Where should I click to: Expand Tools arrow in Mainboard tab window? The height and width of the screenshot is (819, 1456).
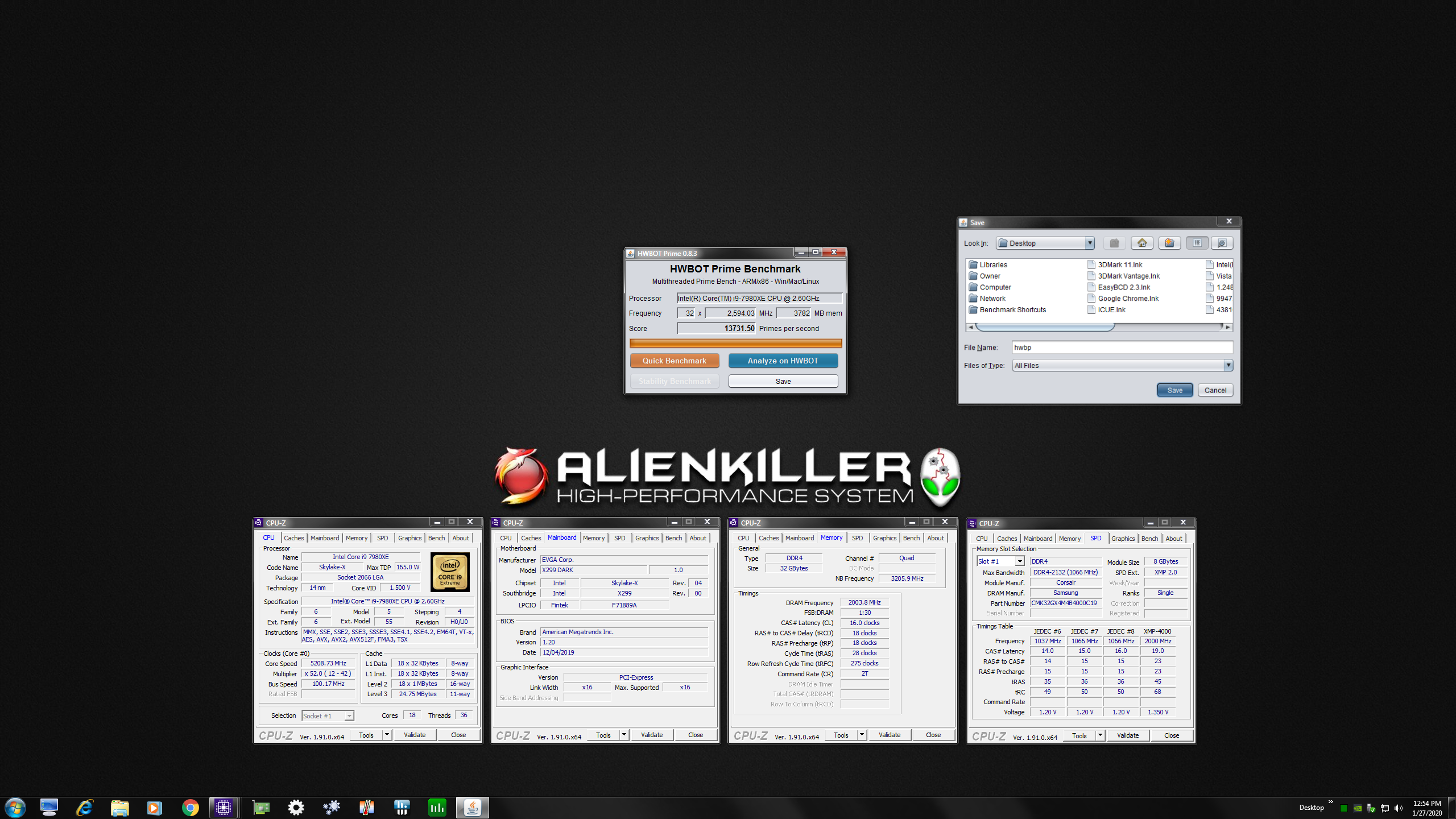(624, 735)
